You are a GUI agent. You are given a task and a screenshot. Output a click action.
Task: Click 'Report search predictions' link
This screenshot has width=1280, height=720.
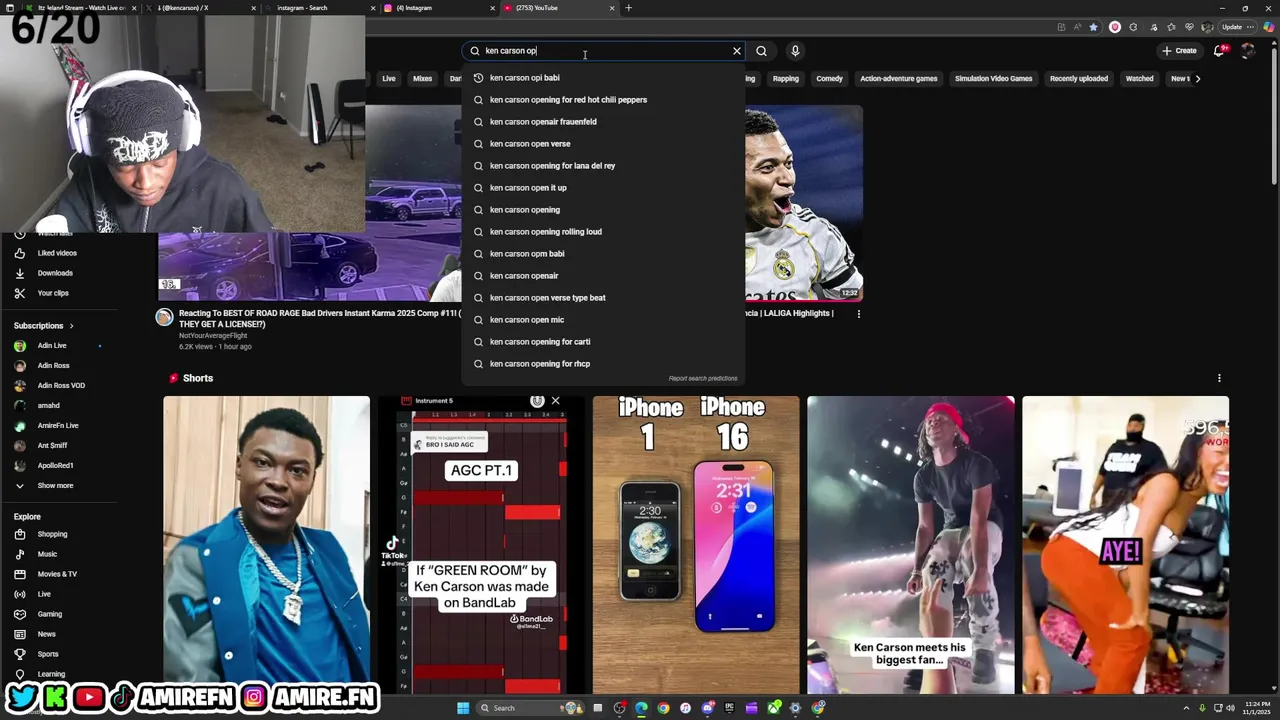pyautogui.click(x=703, y=379)
